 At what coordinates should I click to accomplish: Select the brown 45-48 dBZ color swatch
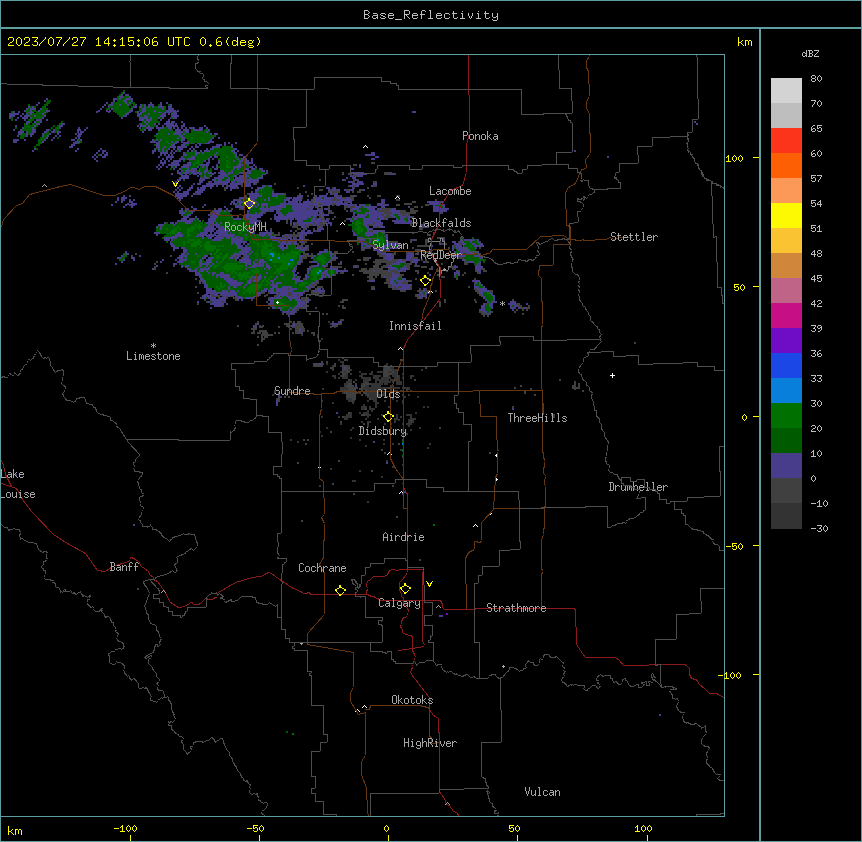pos(786,266)
